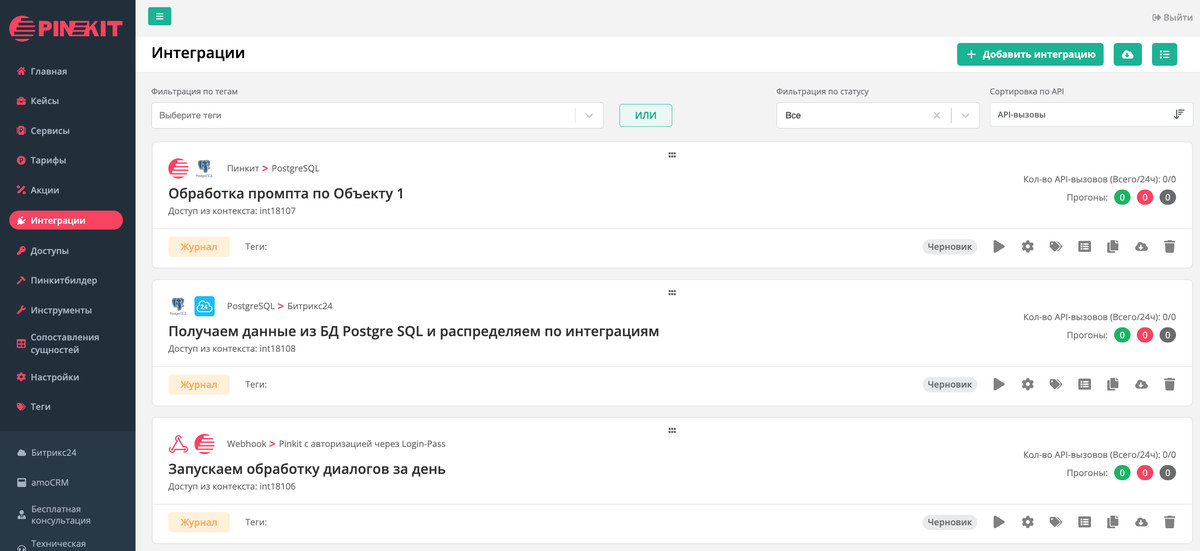The image size is (1200, 551).
Task: Download the "Получаем данные из БД" integration
Action: click(1141, 384)
